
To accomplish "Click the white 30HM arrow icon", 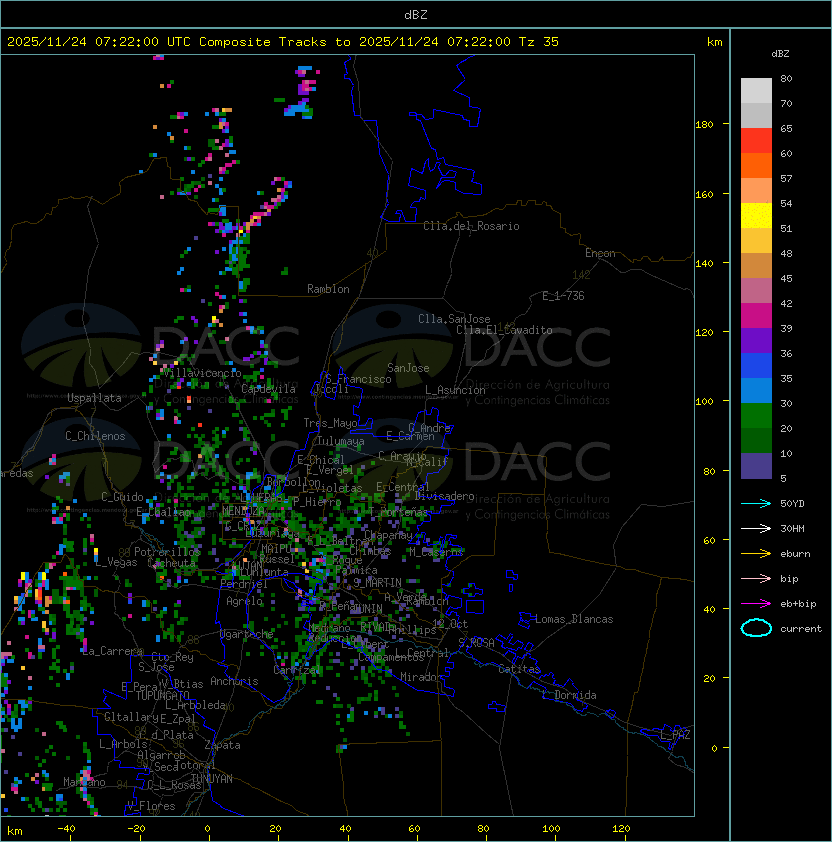I will click(756, 528).
